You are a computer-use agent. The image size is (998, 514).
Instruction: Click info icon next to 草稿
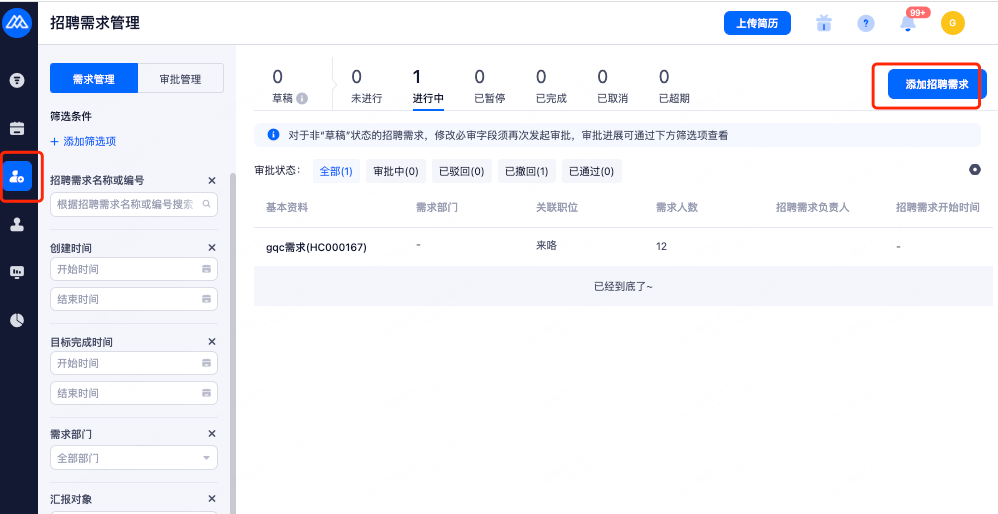(x=302, y=99)
